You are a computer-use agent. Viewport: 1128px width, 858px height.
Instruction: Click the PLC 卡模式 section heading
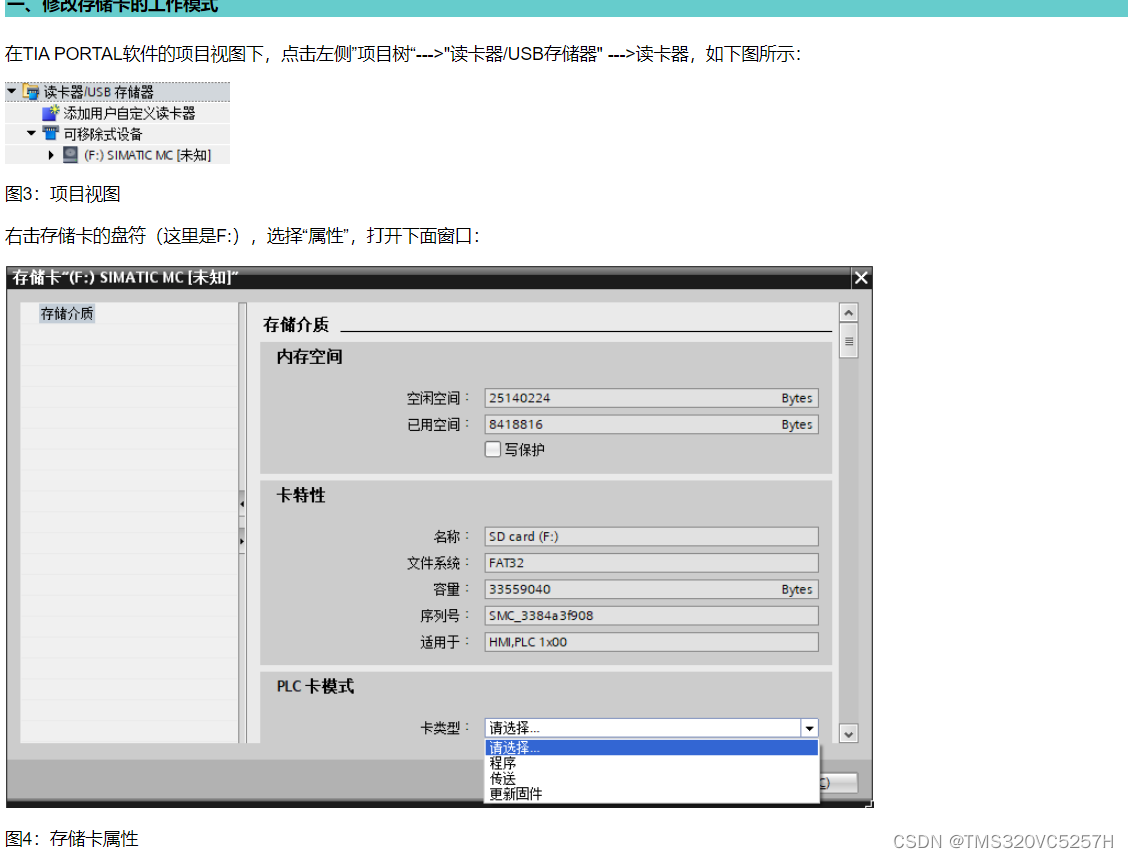point(315,686)
